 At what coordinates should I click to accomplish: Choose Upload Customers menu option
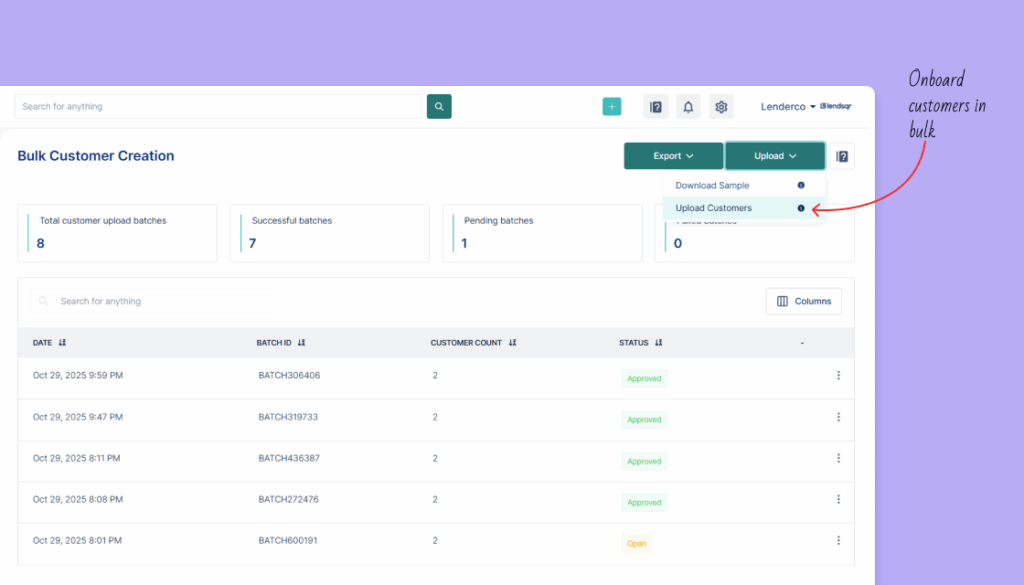pyautogui.click(x=714, y=208)
